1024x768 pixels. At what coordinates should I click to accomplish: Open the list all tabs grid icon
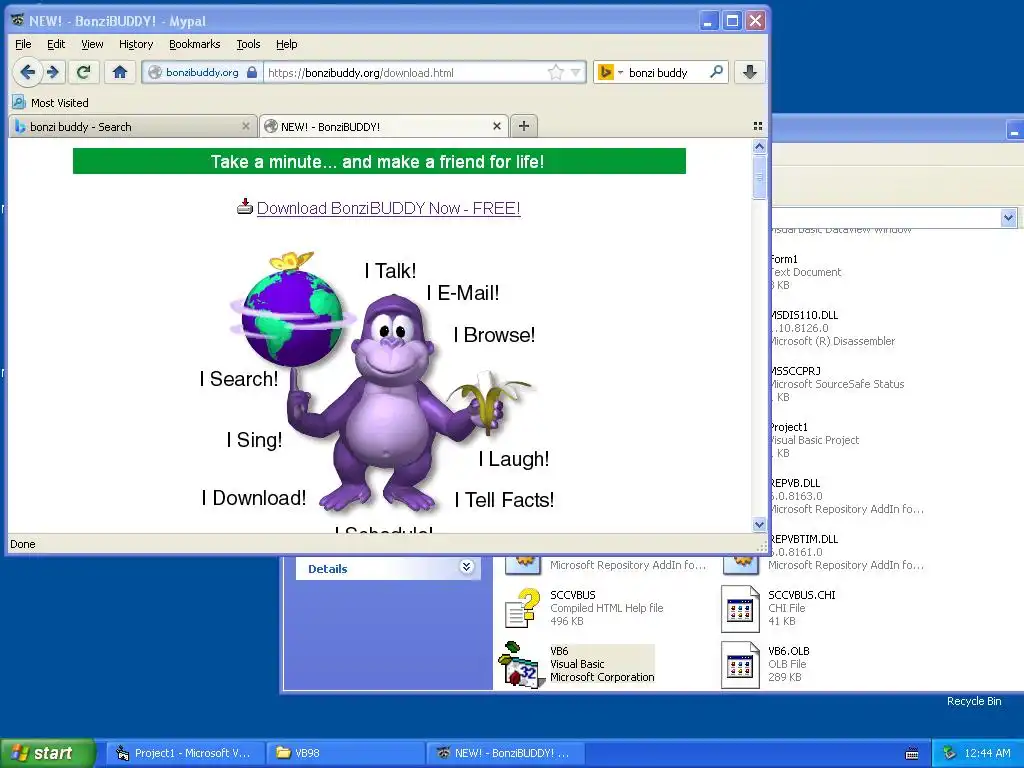(x=758, y=126)
